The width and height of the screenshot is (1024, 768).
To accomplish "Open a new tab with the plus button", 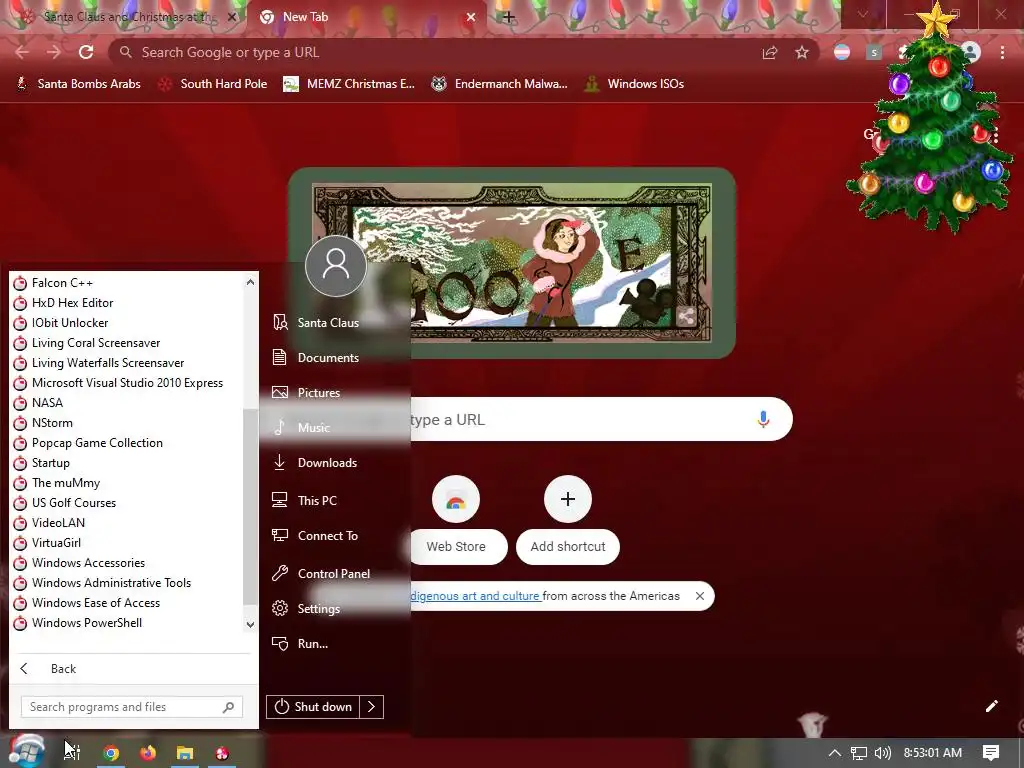I will [x=509, y=18].
